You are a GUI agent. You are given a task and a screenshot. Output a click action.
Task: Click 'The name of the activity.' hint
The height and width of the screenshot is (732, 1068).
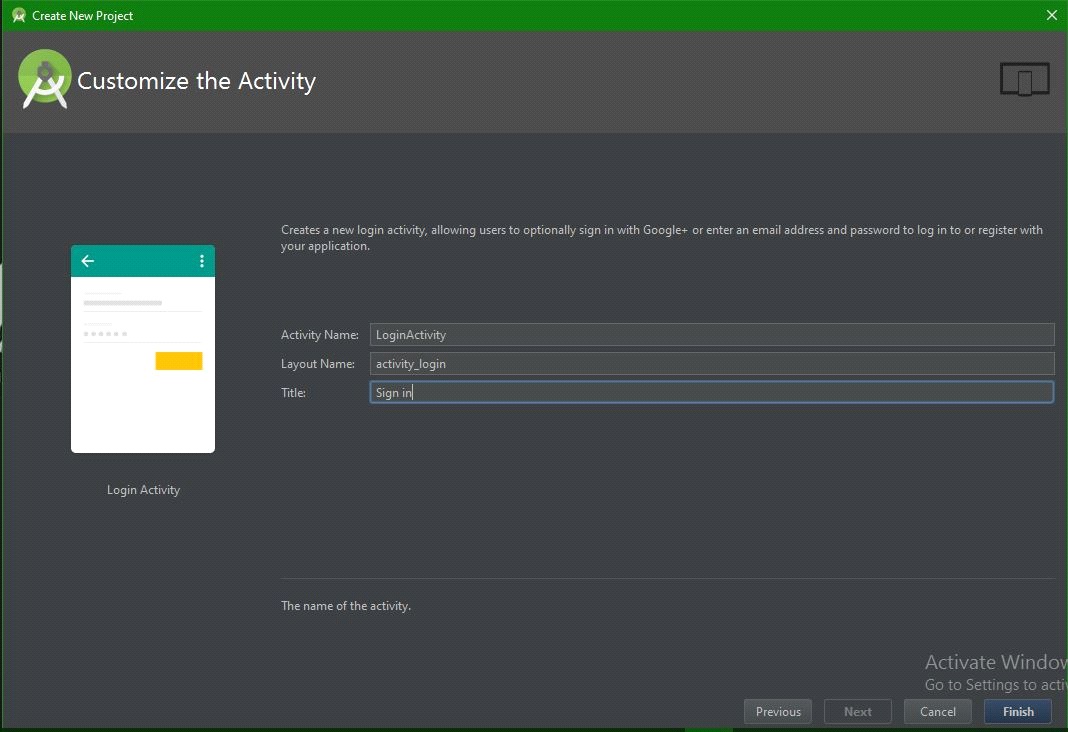pyautogui.click(x=346, y=605)
